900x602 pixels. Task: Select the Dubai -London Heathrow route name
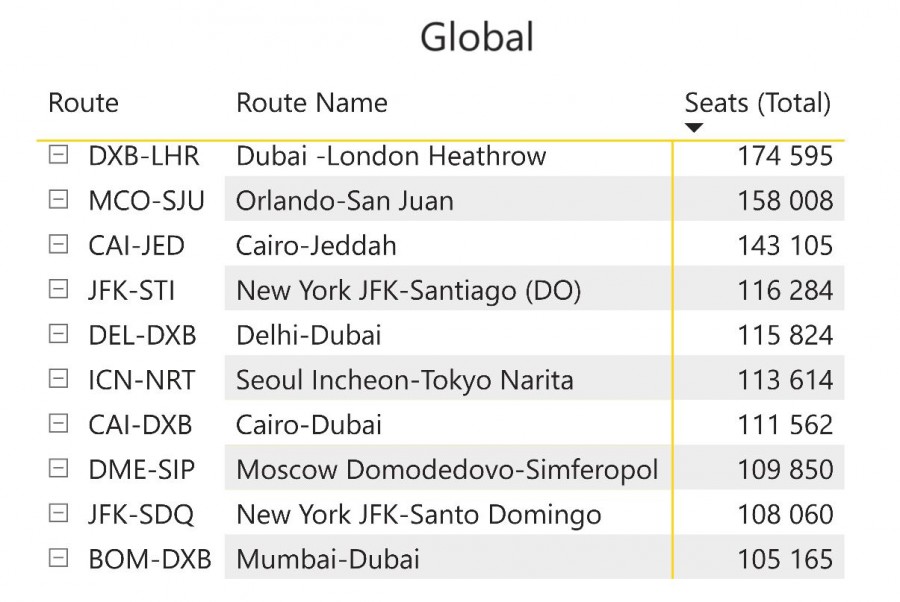tap(391, 156)
